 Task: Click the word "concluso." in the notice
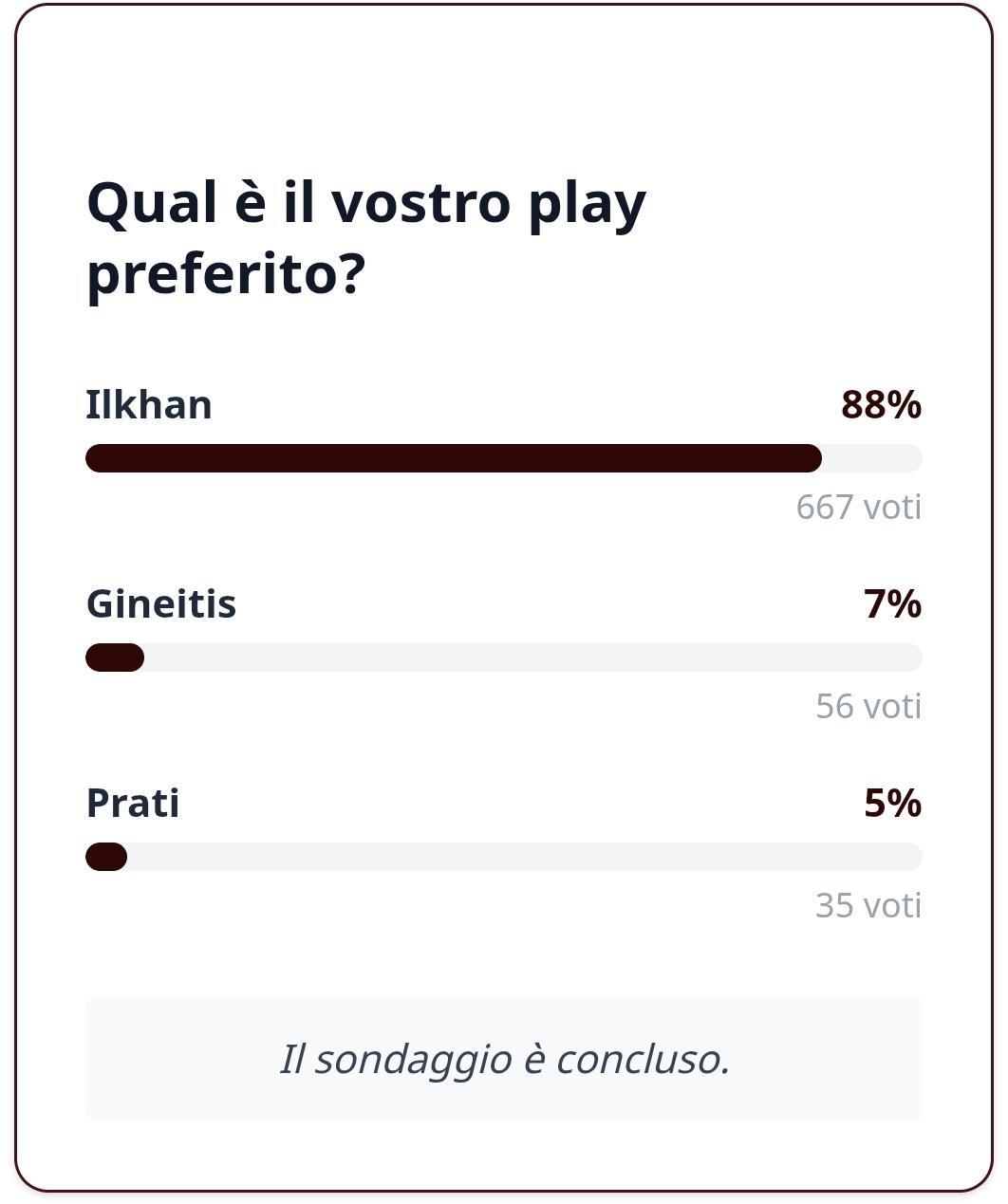[643, 1060]
